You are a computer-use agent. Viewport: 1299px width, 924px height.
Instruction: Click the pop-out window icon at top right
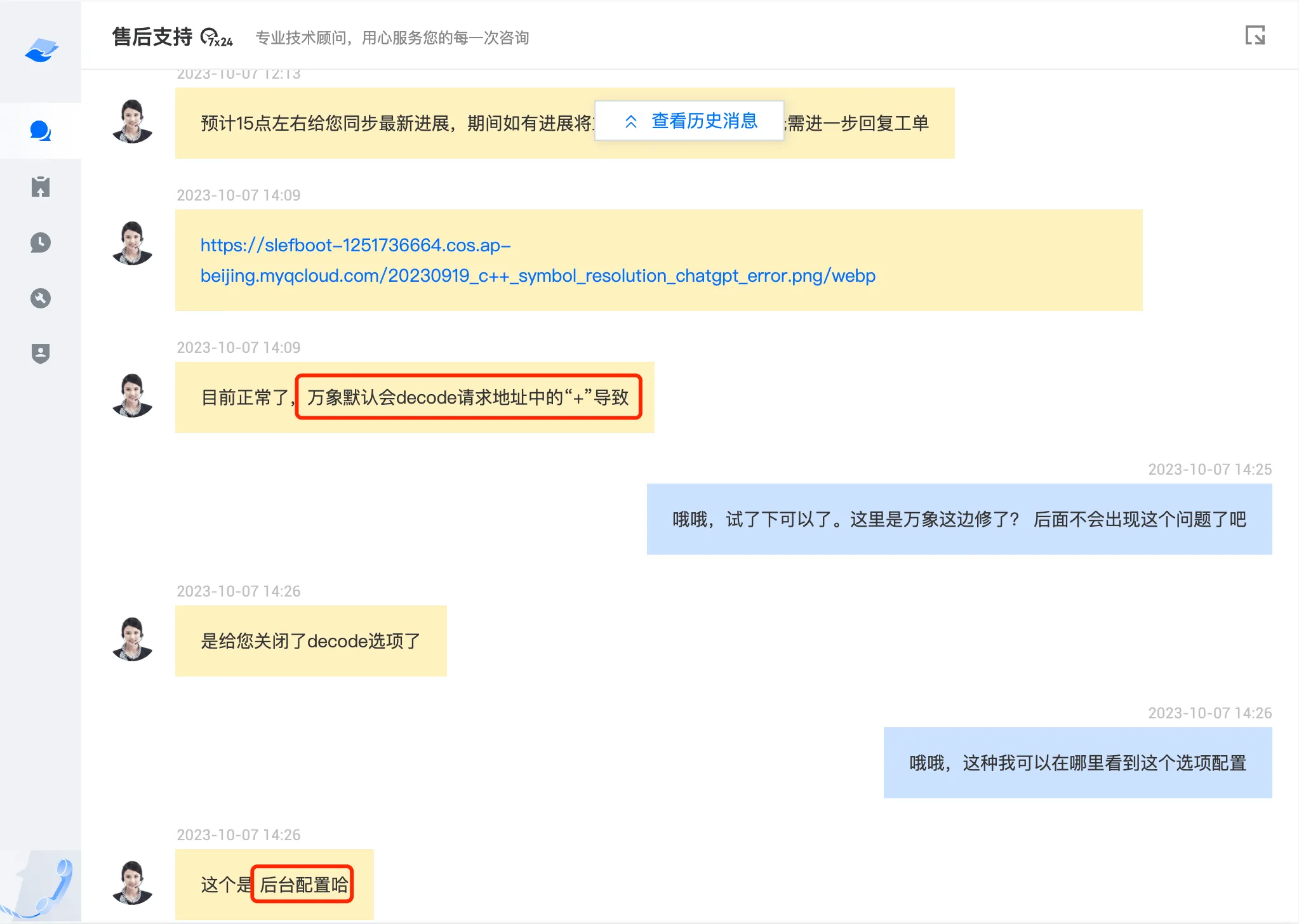coord(1255,36)
